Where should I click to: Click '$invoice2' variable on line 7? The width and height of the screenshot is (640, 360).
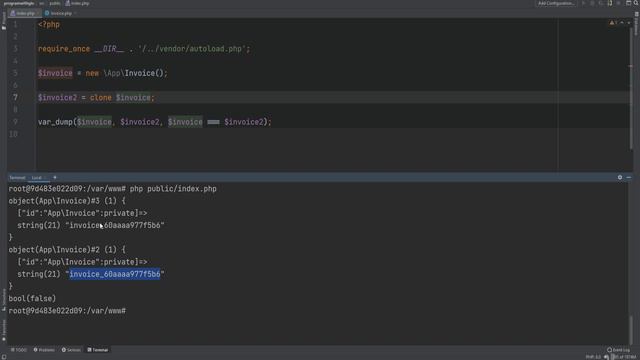(x=57, y=98)
